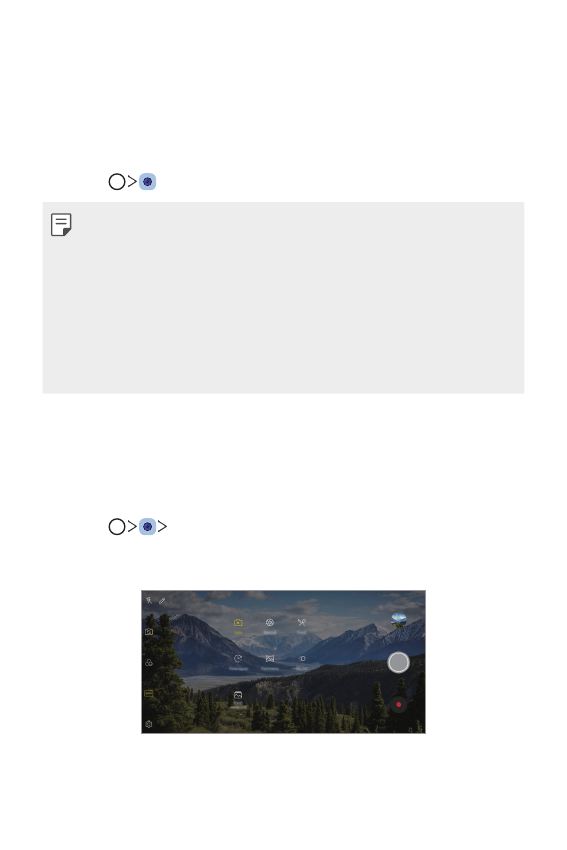Tap the round shutter button
Screen dimensions: 567x850
(x=398, y=662)
